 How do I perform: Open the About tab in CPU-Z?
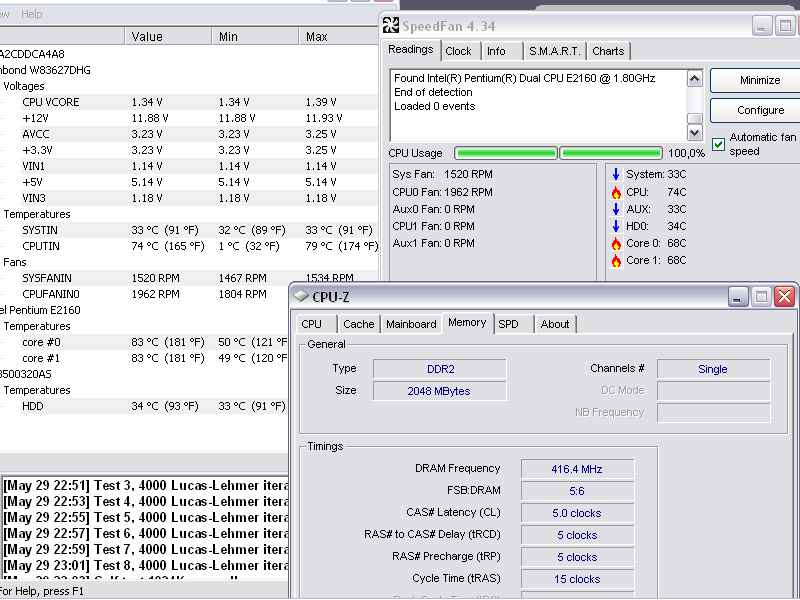(x=555, y=324)
